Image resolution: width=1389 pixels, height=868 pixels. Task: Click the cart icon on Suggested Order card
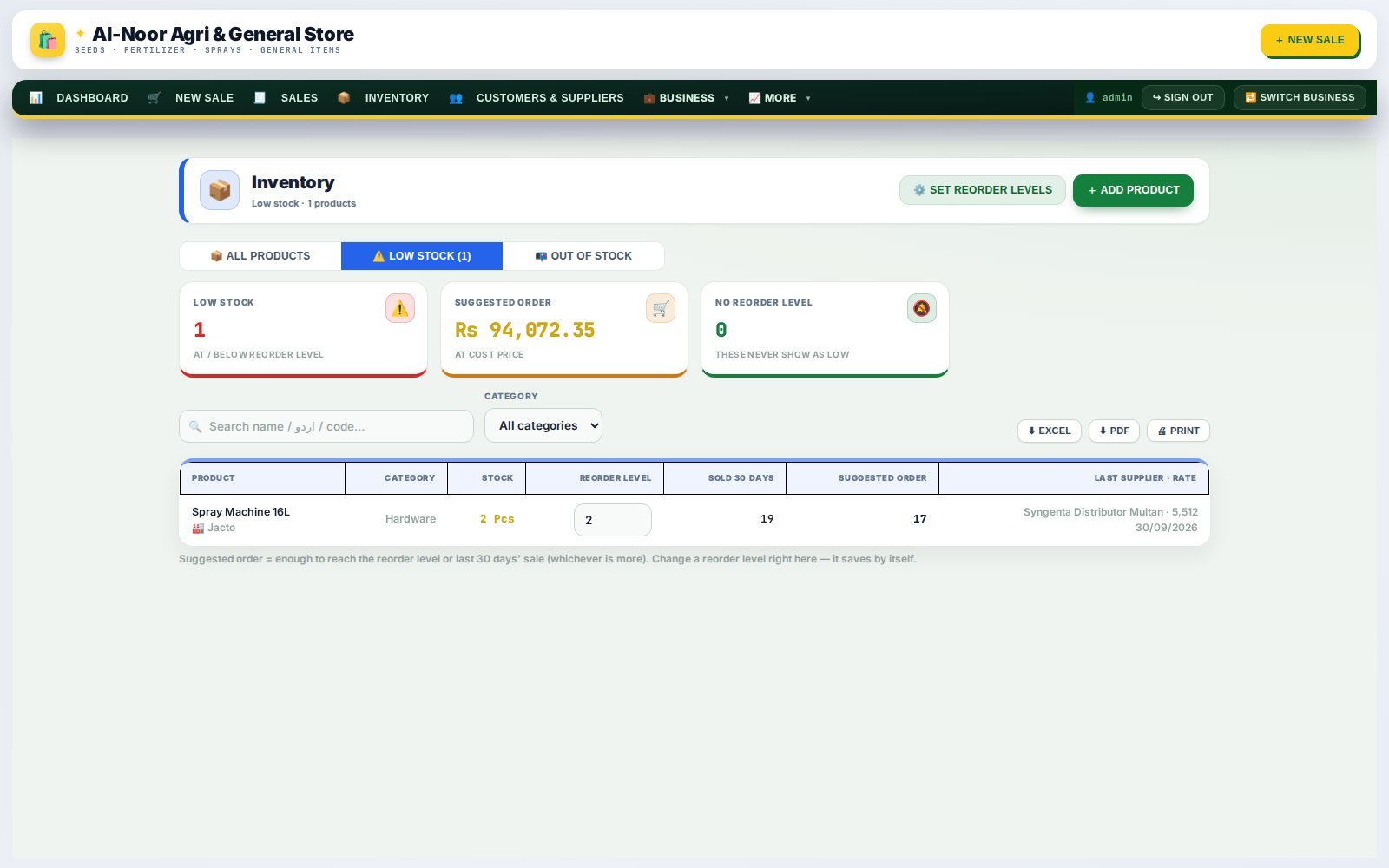pyautogui.click(x=661, y=308)
